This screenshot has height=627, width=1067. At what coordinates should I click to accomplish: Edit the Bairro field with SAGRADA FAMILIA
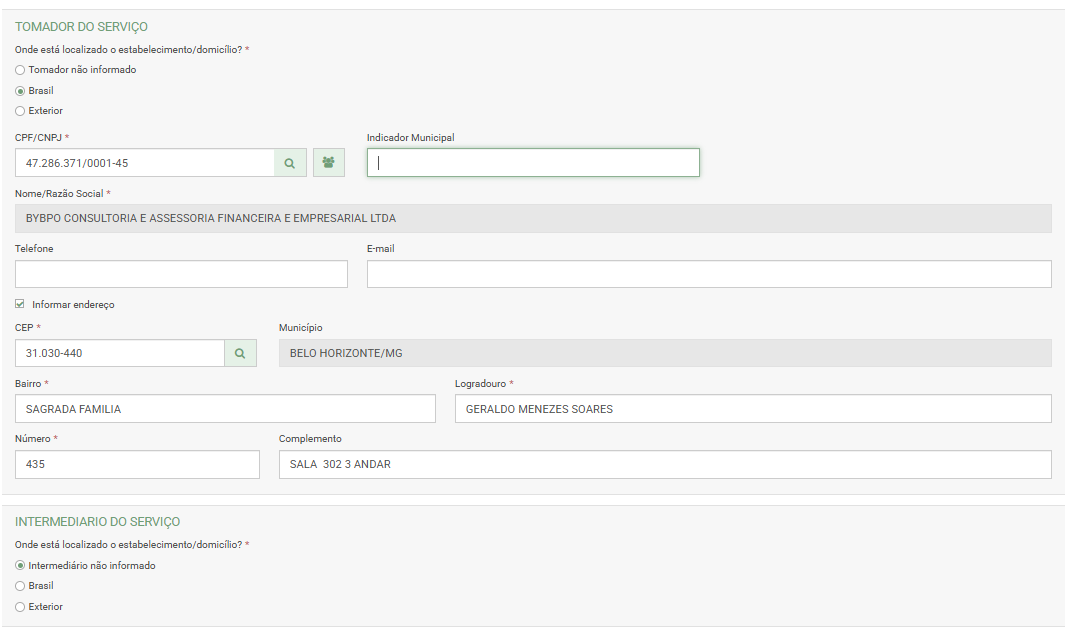coord(225,409)
